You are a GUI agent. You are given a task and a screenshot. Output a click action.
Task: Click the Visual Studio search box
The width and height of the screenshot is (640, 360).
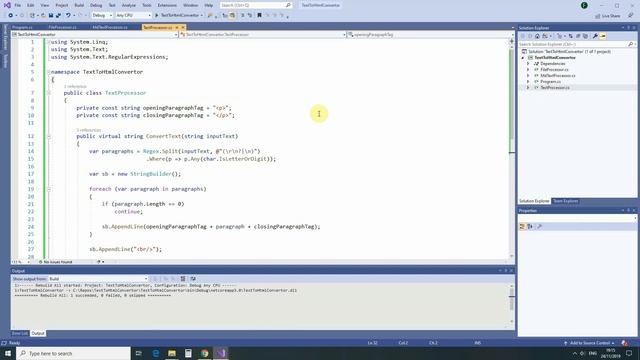pyautogui.click(x=256, y=5)
